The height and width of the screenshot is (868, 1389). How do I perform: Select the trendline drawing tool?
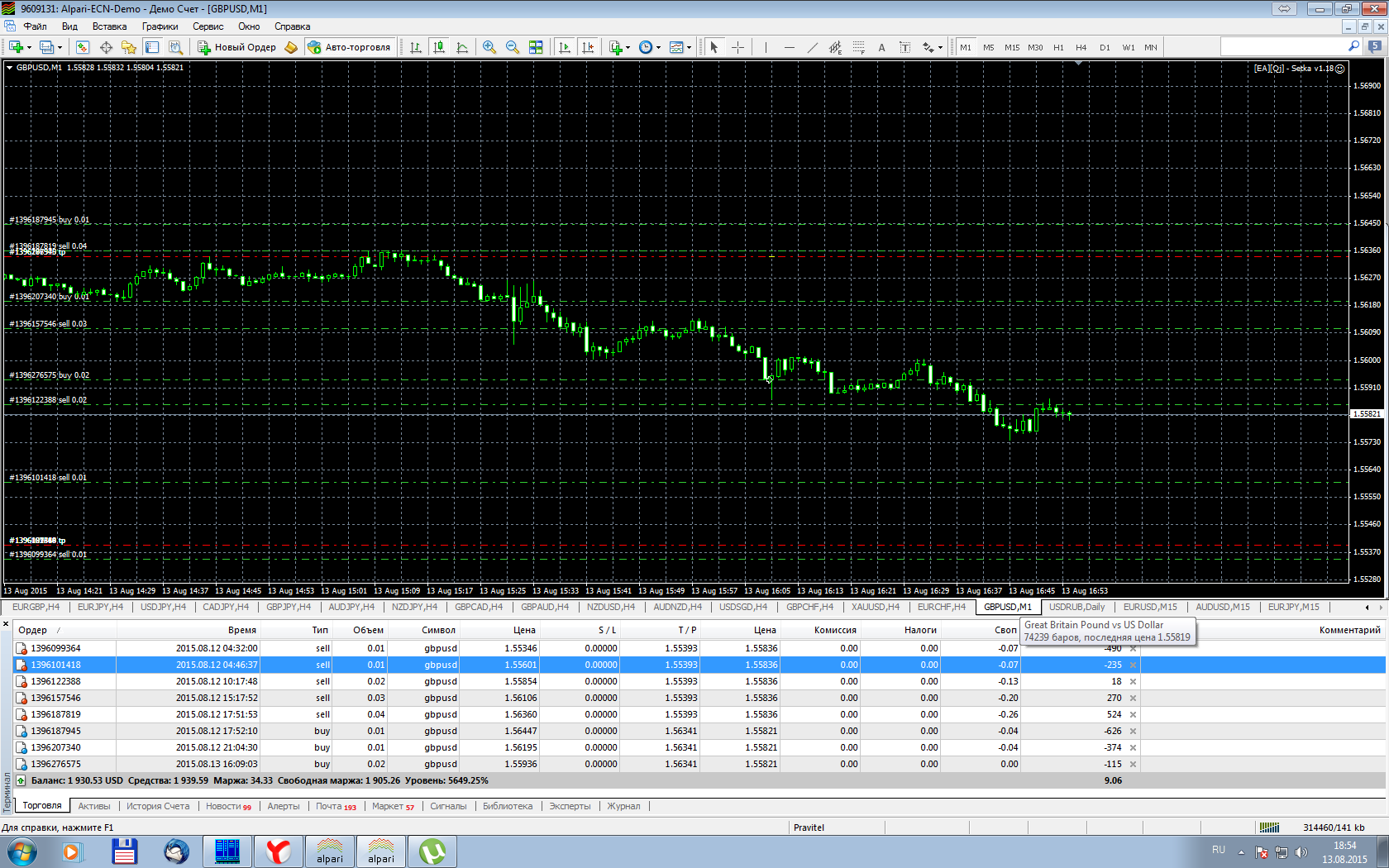(812, 47)
